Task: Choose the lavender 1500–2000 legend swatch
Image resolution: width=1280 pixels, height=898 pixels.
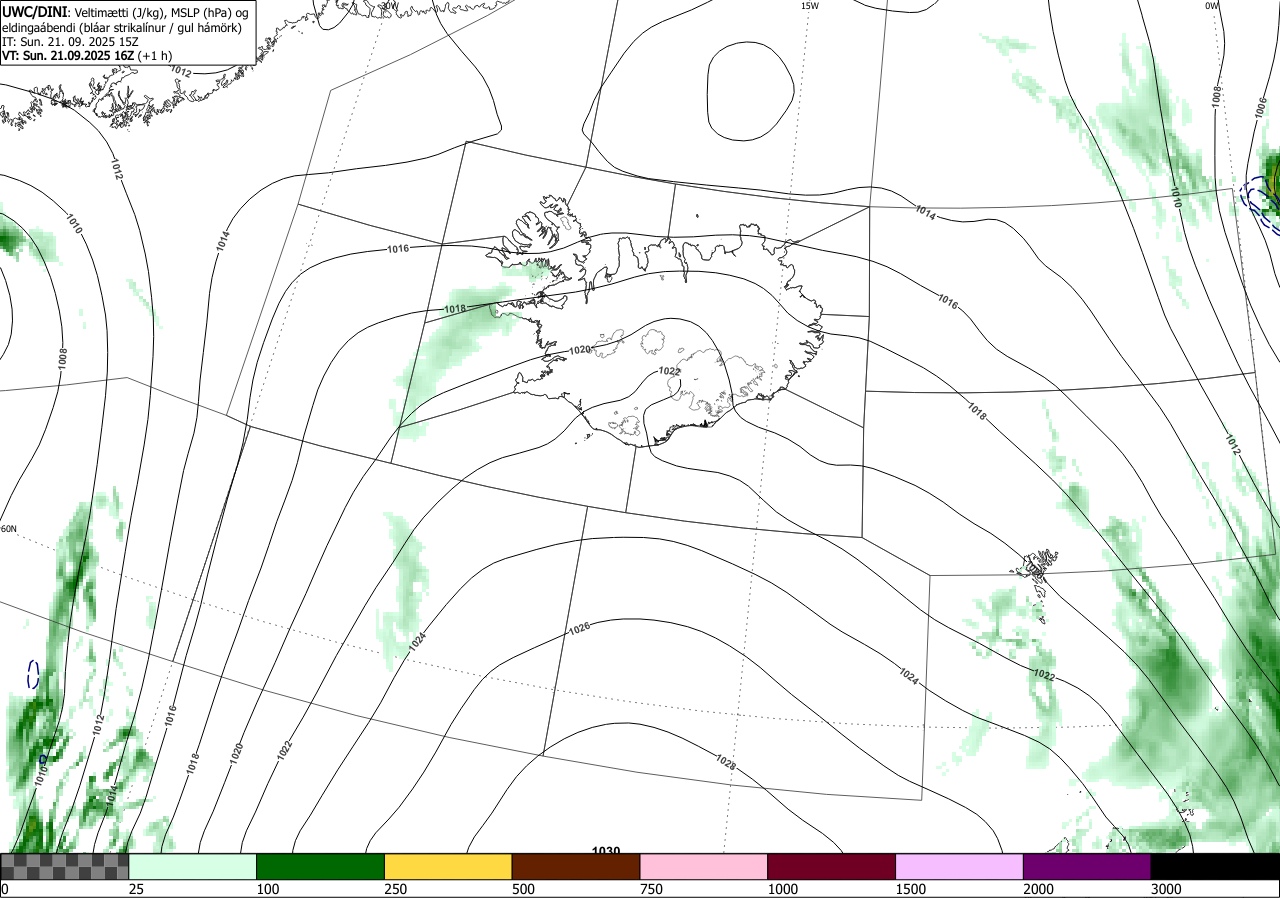Action: (x=960, y=866)
